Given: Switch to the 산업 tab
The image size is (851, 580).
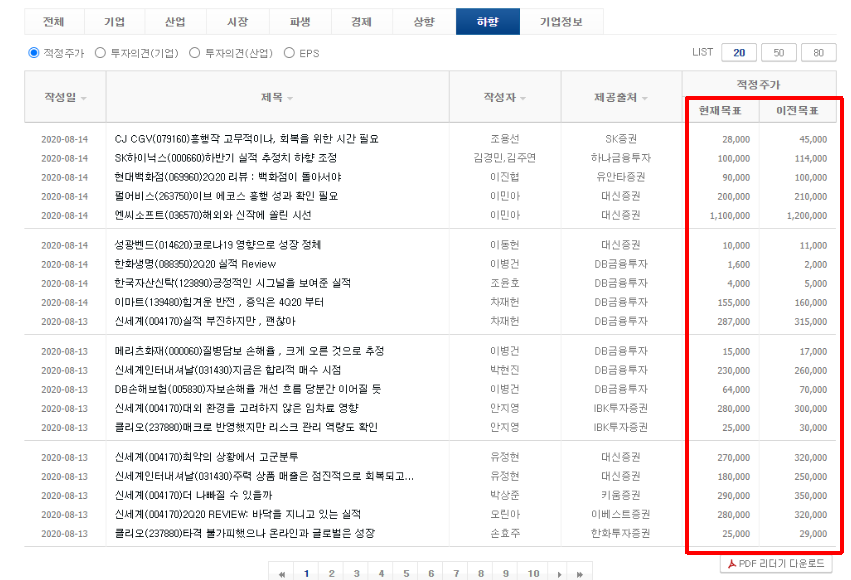Looking at the screenshot, I should click(175, 22).
